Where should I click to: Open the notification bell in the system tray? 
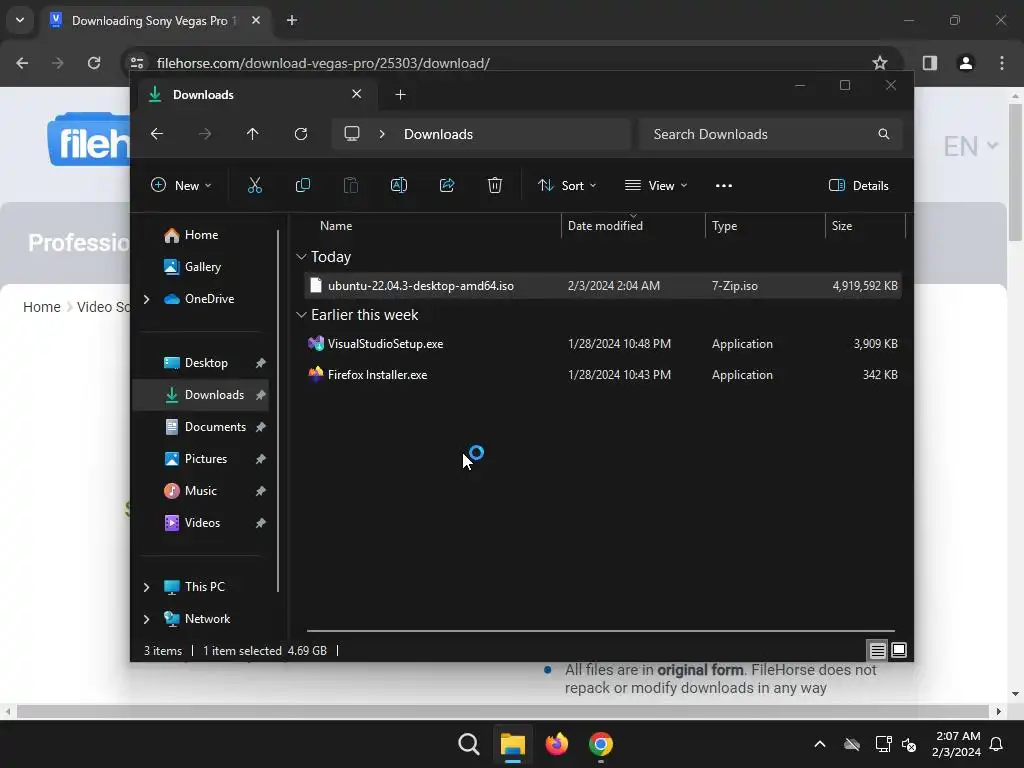coord(997,744)
